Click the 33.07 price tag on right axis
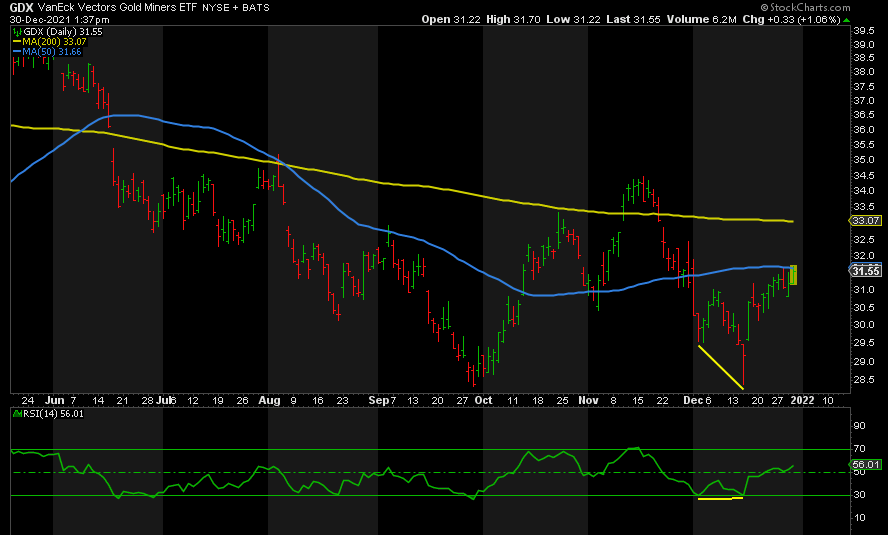This screenshot has height=535, width=888. click(x=866, y=221)
